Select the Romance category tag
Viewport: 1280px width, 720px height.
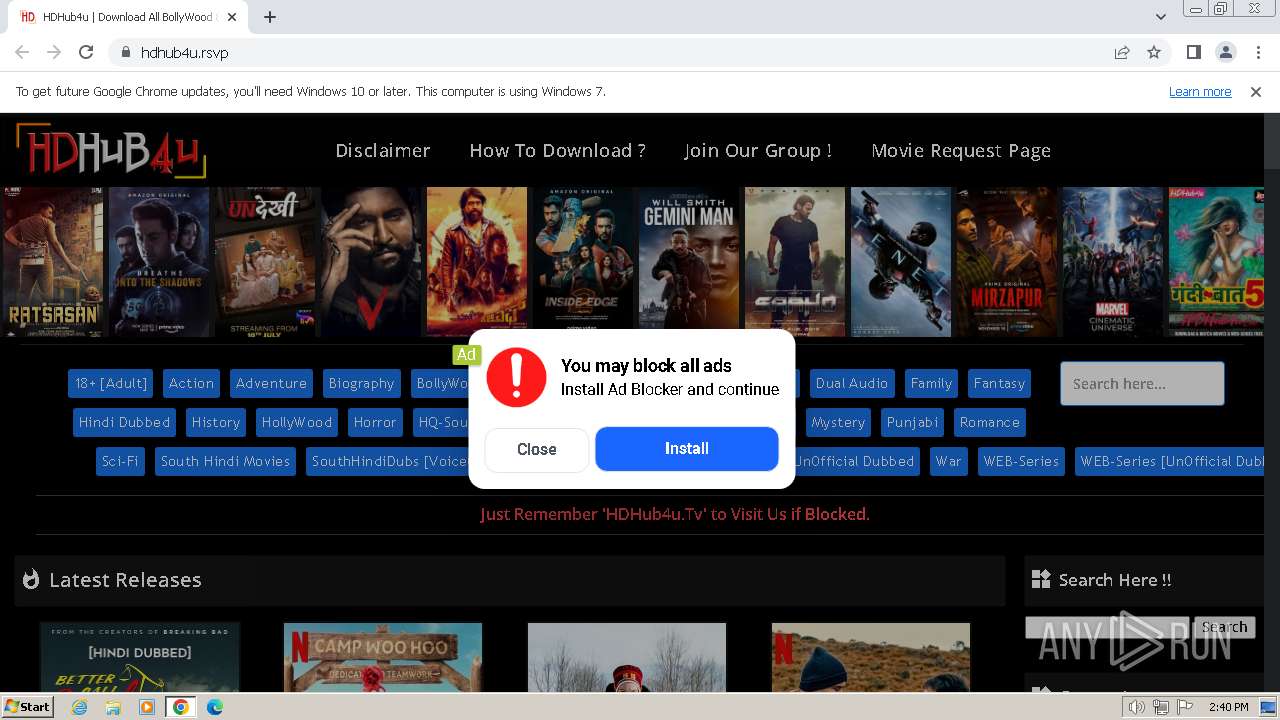(990, 422)
